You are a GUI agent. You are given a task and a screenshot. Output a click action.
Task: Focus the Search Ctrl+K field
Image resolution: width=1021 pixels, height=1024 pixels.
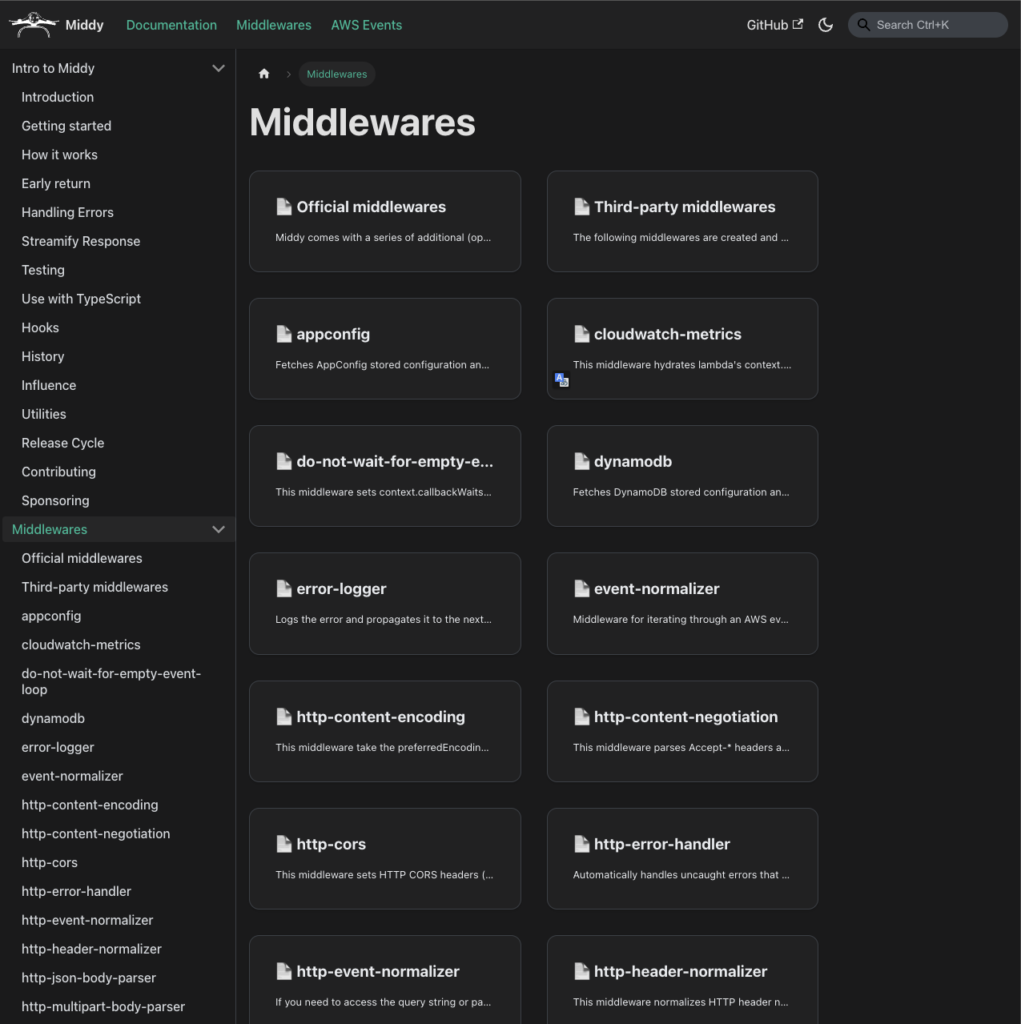tap(928, 25)
